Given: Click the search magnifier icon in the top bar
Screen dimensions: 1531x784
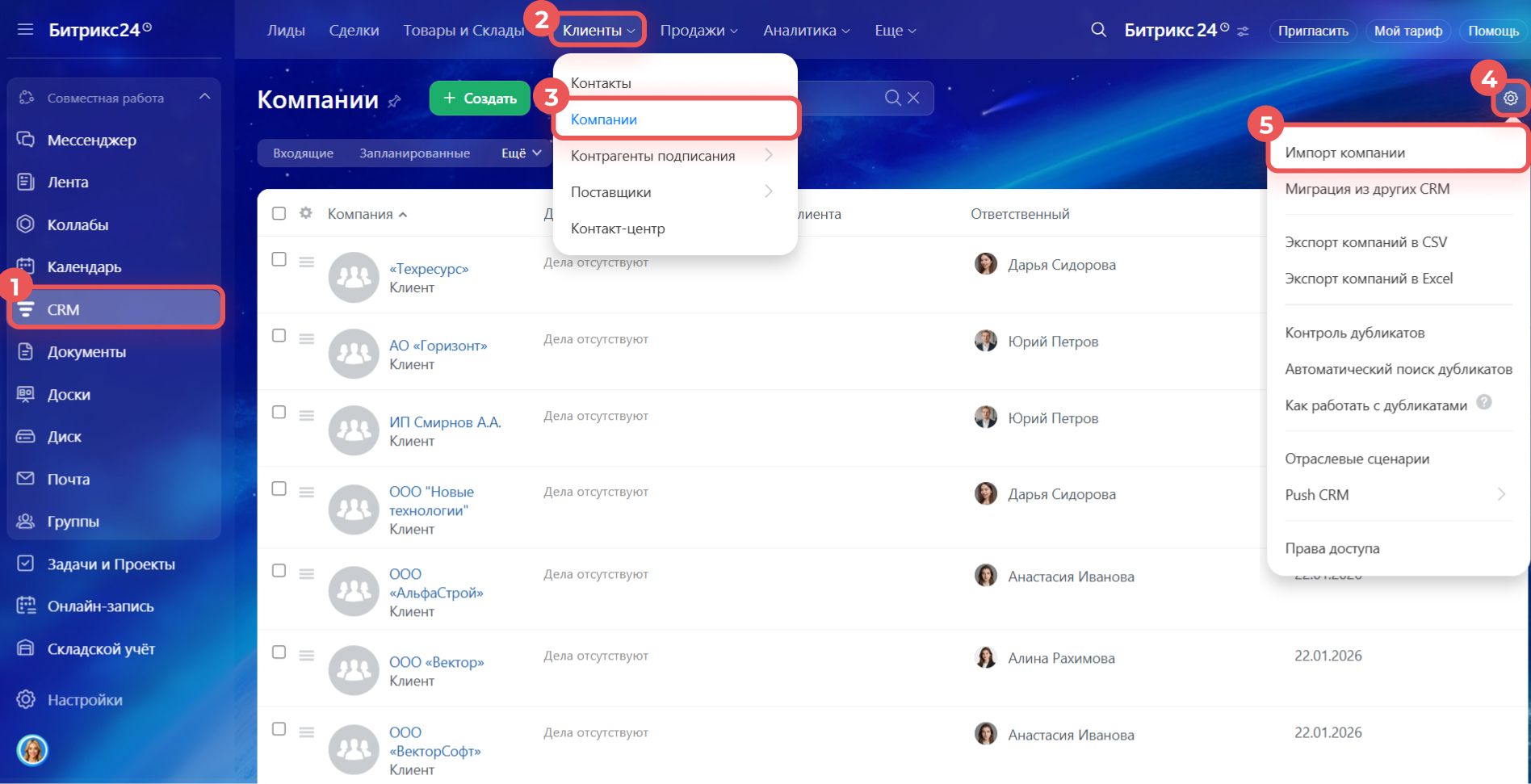Looking at the screenshot, I should pyautogui.click(x=1098, y=30).
